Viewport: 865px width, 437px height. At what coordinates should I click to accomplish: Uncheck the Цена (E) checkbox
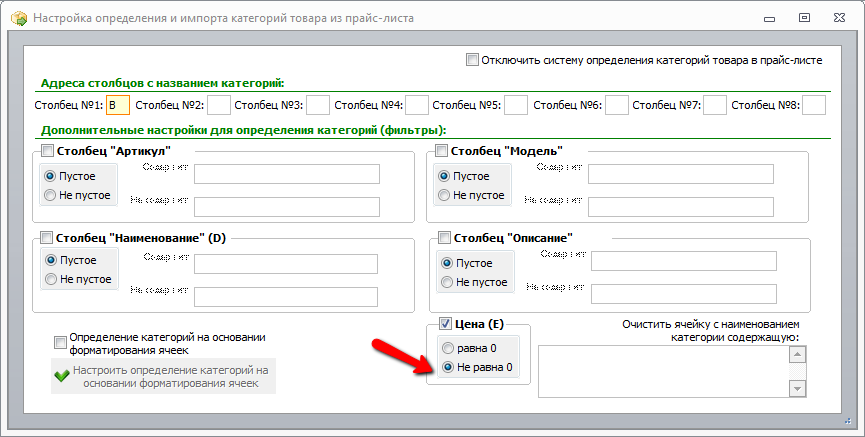445,324
